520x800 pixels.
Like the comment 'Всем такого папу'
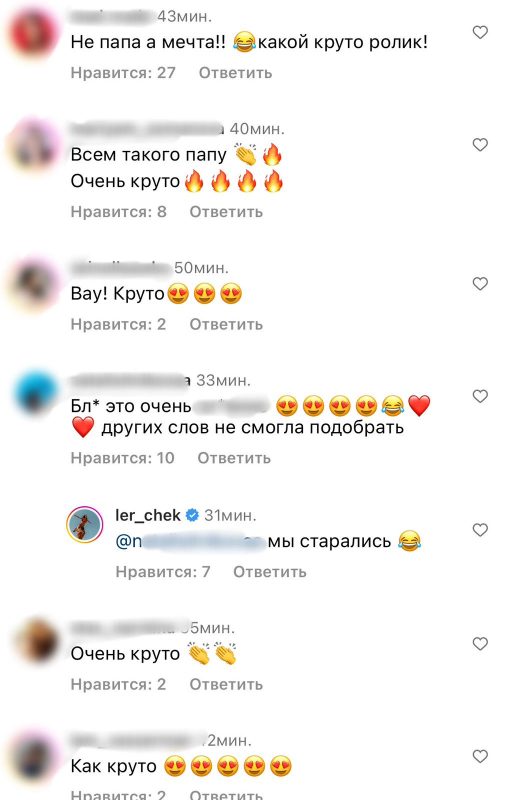coord(480,145)
